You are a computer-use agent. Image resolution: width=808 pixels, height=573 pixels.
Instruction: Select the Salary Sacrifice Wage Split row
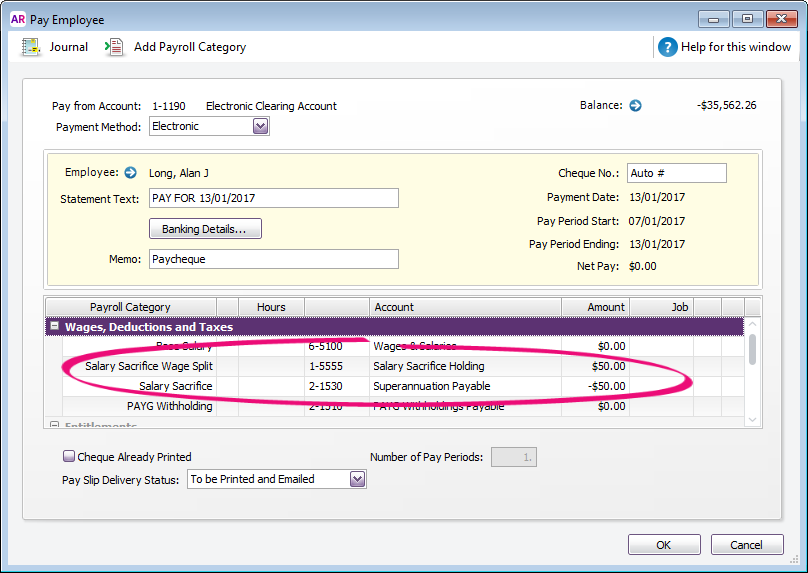coord(148,366)
